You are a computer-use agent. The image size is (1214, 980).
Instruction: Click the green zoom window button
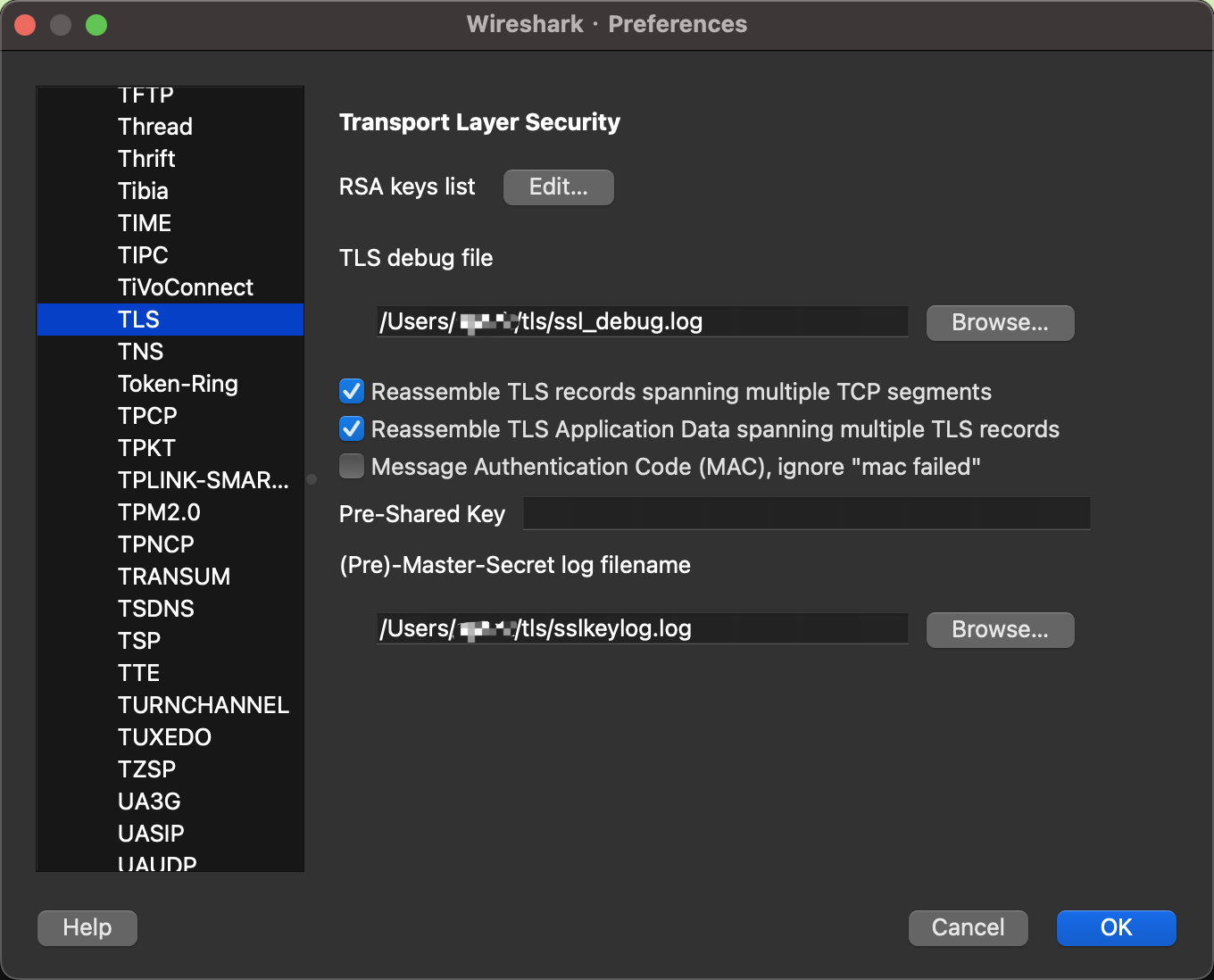click(96, 25)
